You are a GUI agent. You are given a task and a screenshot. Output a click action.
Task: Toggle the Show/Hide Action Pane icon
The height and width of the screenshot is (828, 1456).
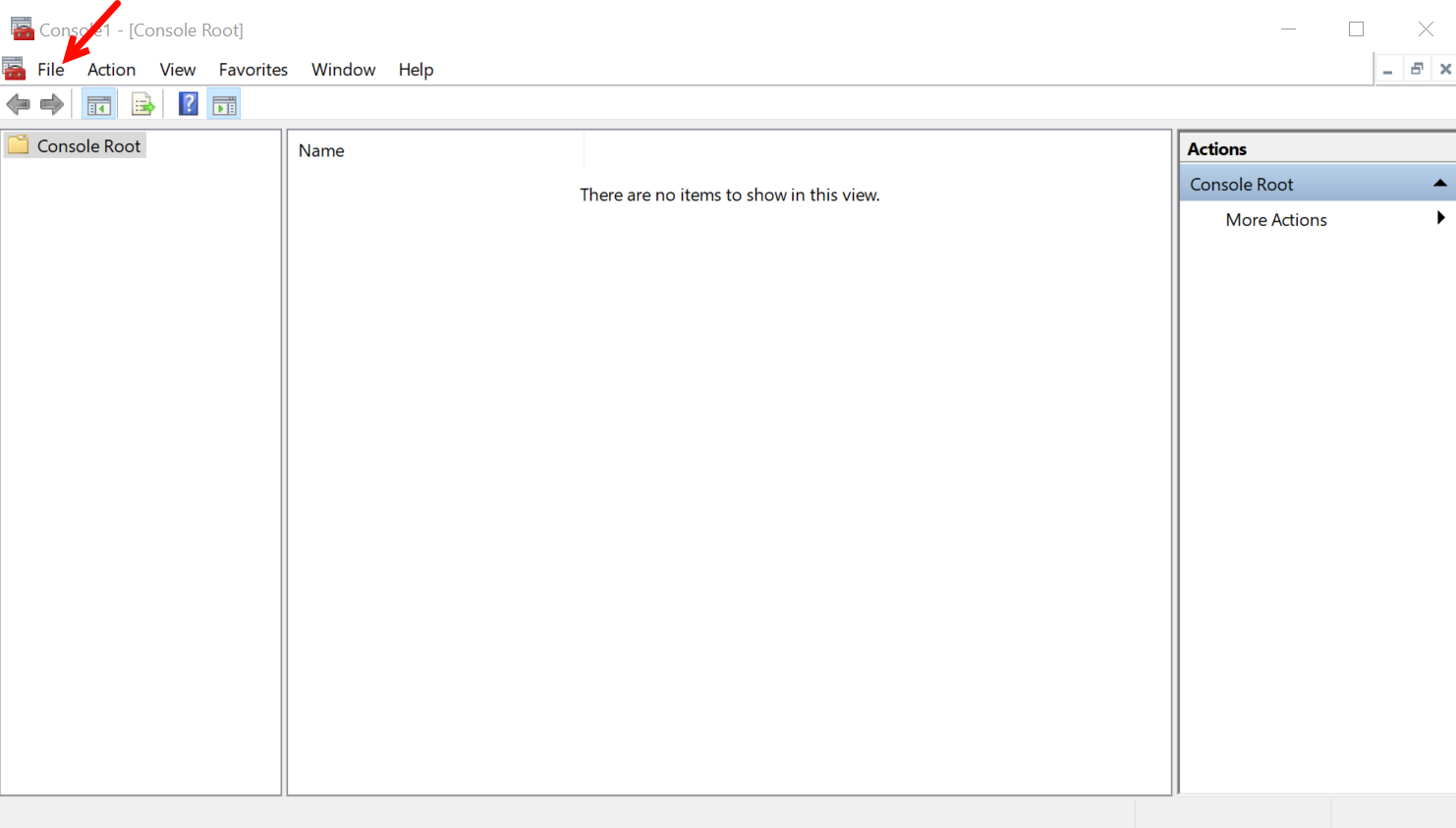[x=224, y=104]
